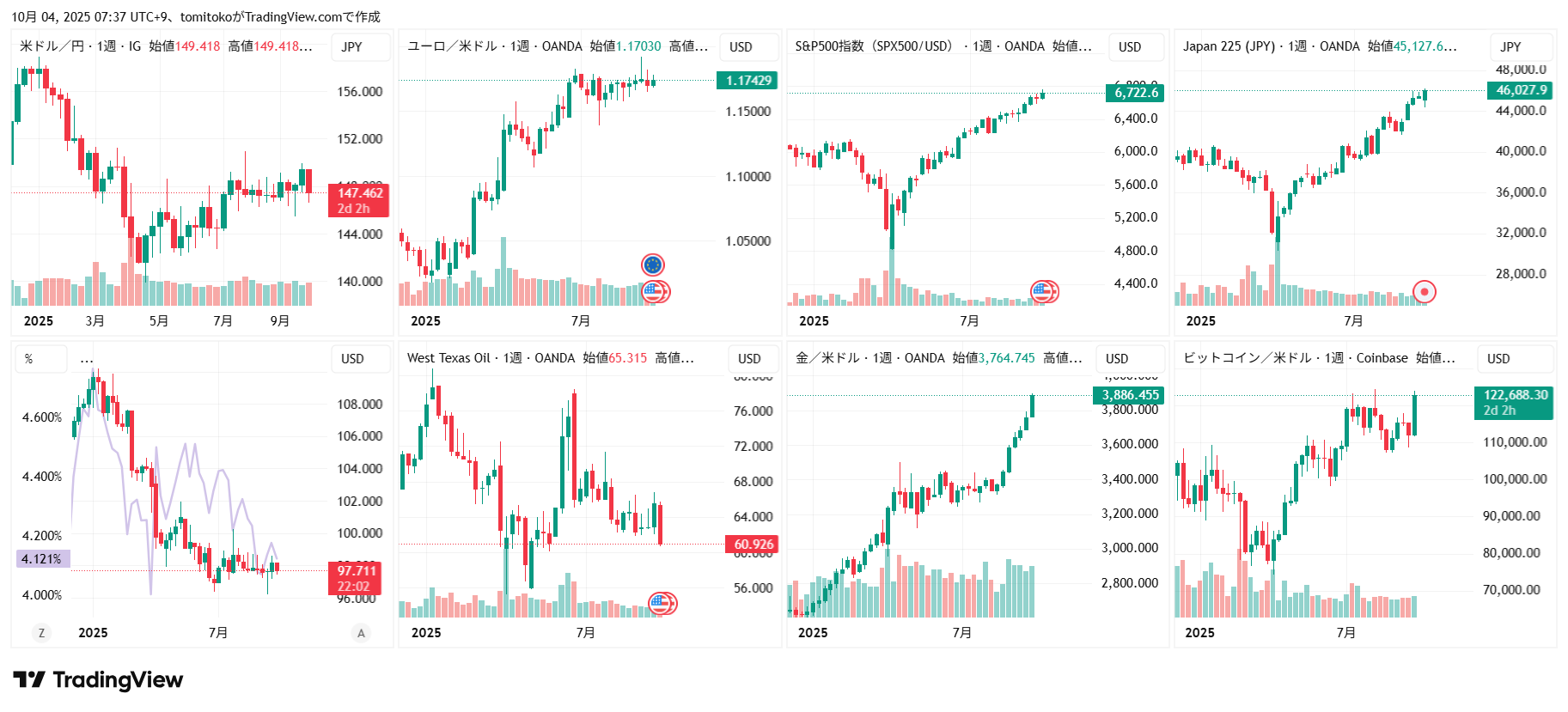Click the green 3,886.455 gold price marker
Image resolution: width=1568 pixels, height=712 pixels.
pos(1130,395)
